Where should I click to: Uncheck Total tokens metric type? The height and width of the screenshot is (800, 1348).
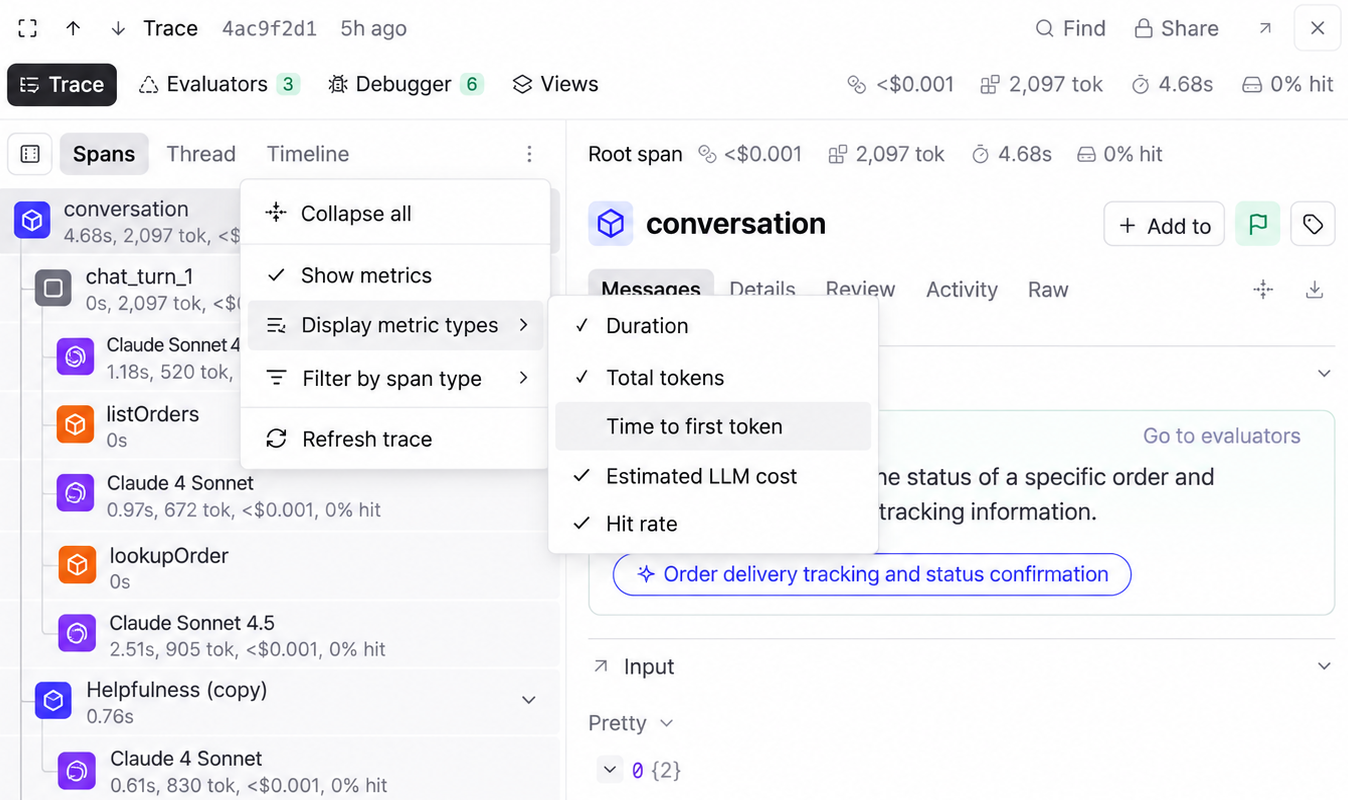coord(713,378)
